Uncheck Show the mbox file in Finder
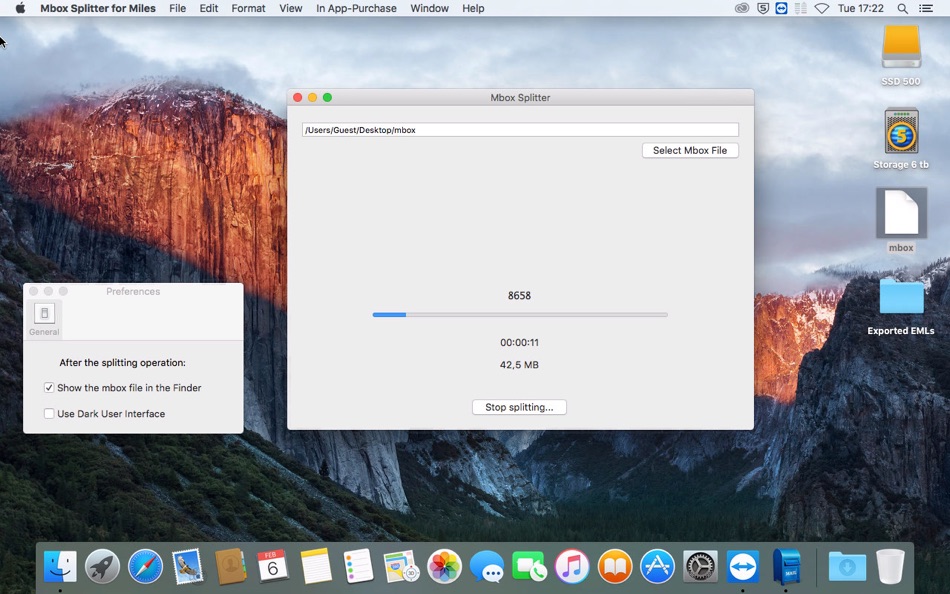 (x=49, y=388)
